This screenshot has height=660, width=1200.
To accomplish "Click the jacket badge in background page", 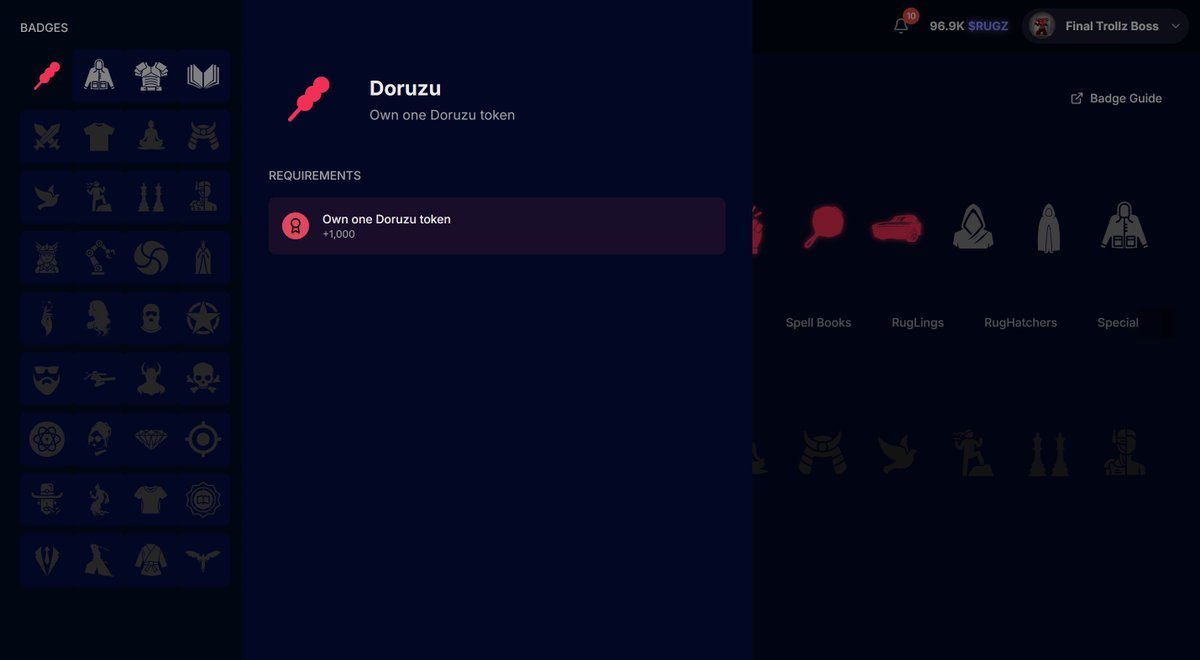I will tap(1123, 227).
